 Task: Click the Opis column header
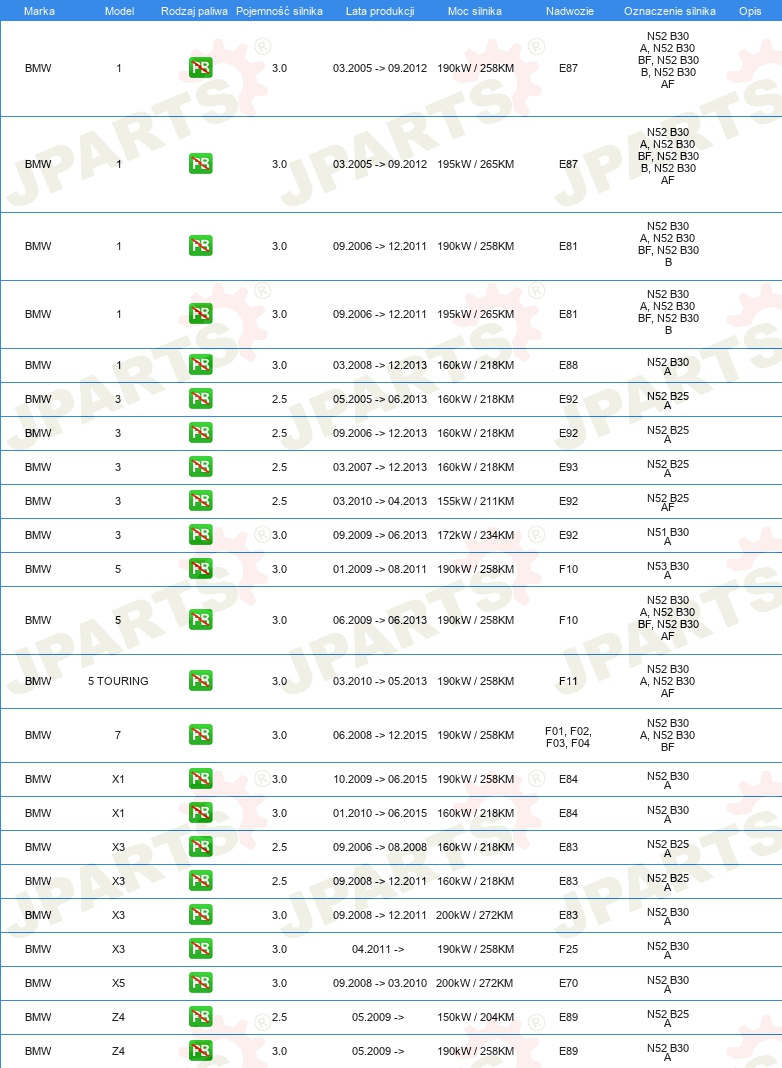(750, 11)
